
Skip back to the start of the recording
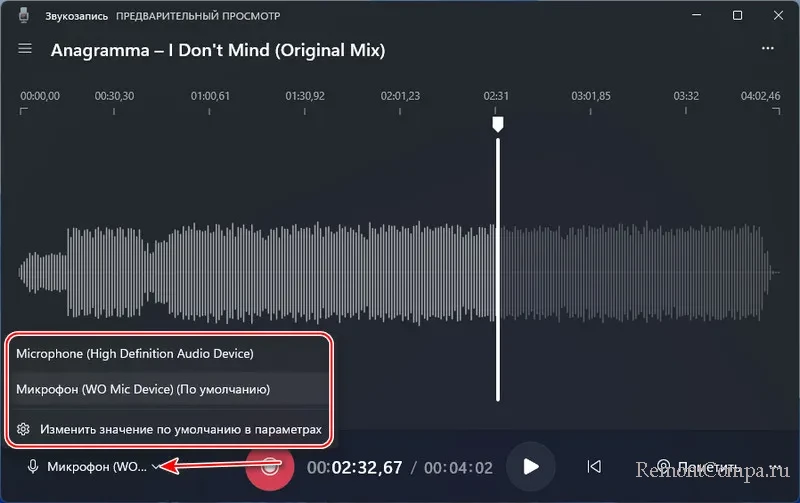tap(594, 466)
